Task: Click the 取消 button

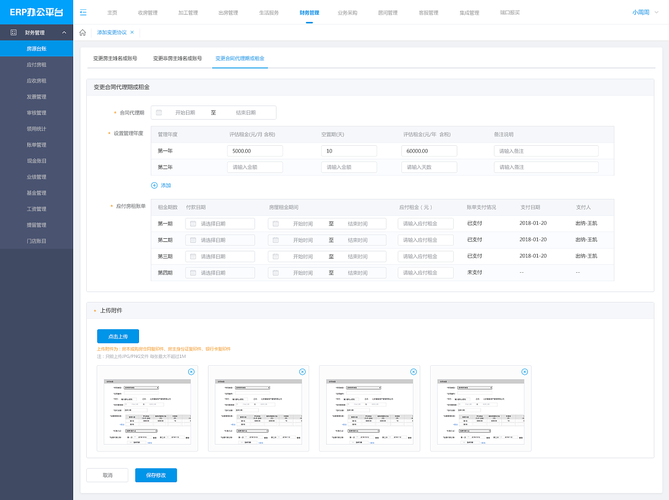Action: pos(107,475)
